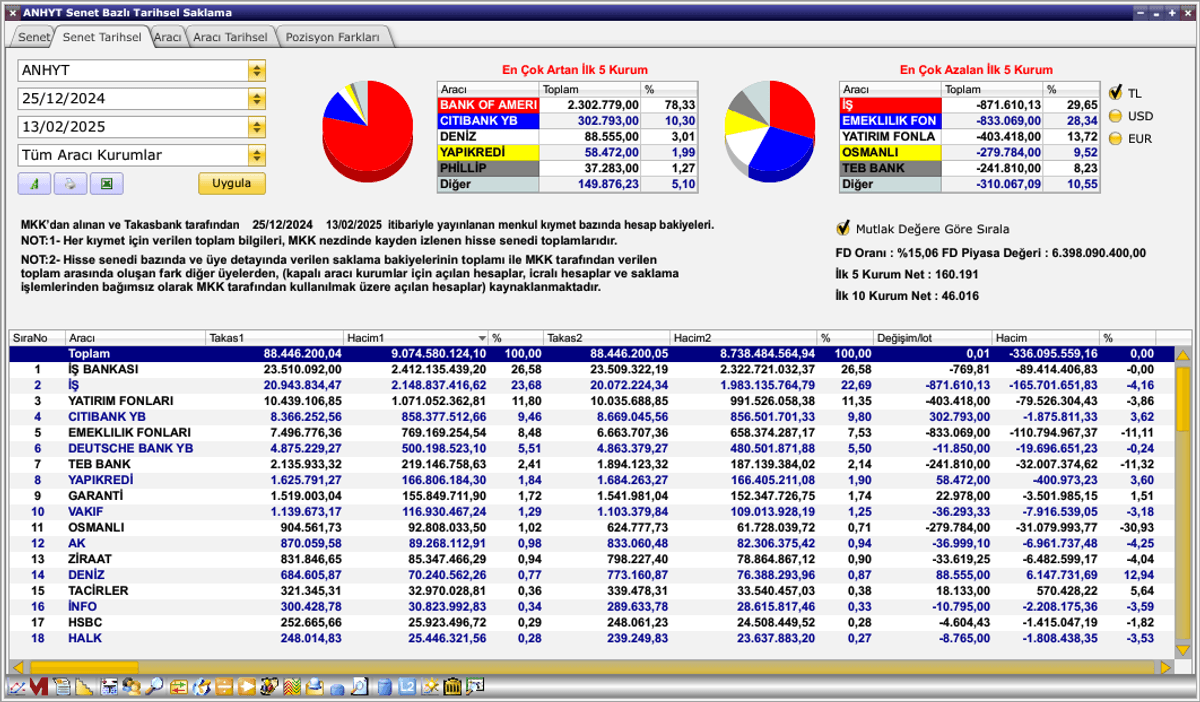Expand the Tüm Aracı Kurumlar dropdown

tap(257, 155)
